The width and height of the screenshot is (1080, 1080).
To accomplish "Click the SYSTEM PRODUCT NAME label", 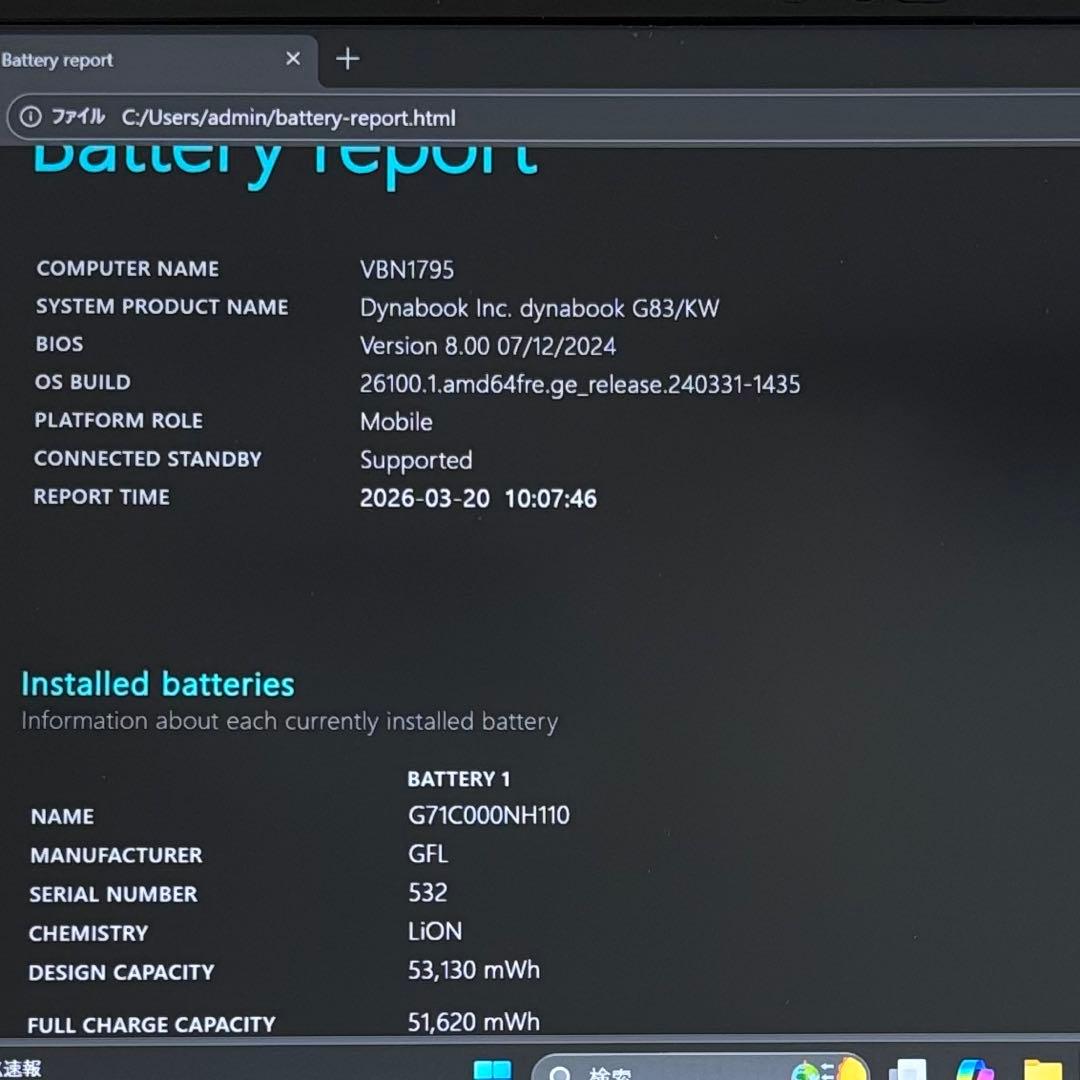I will [162, 307].
